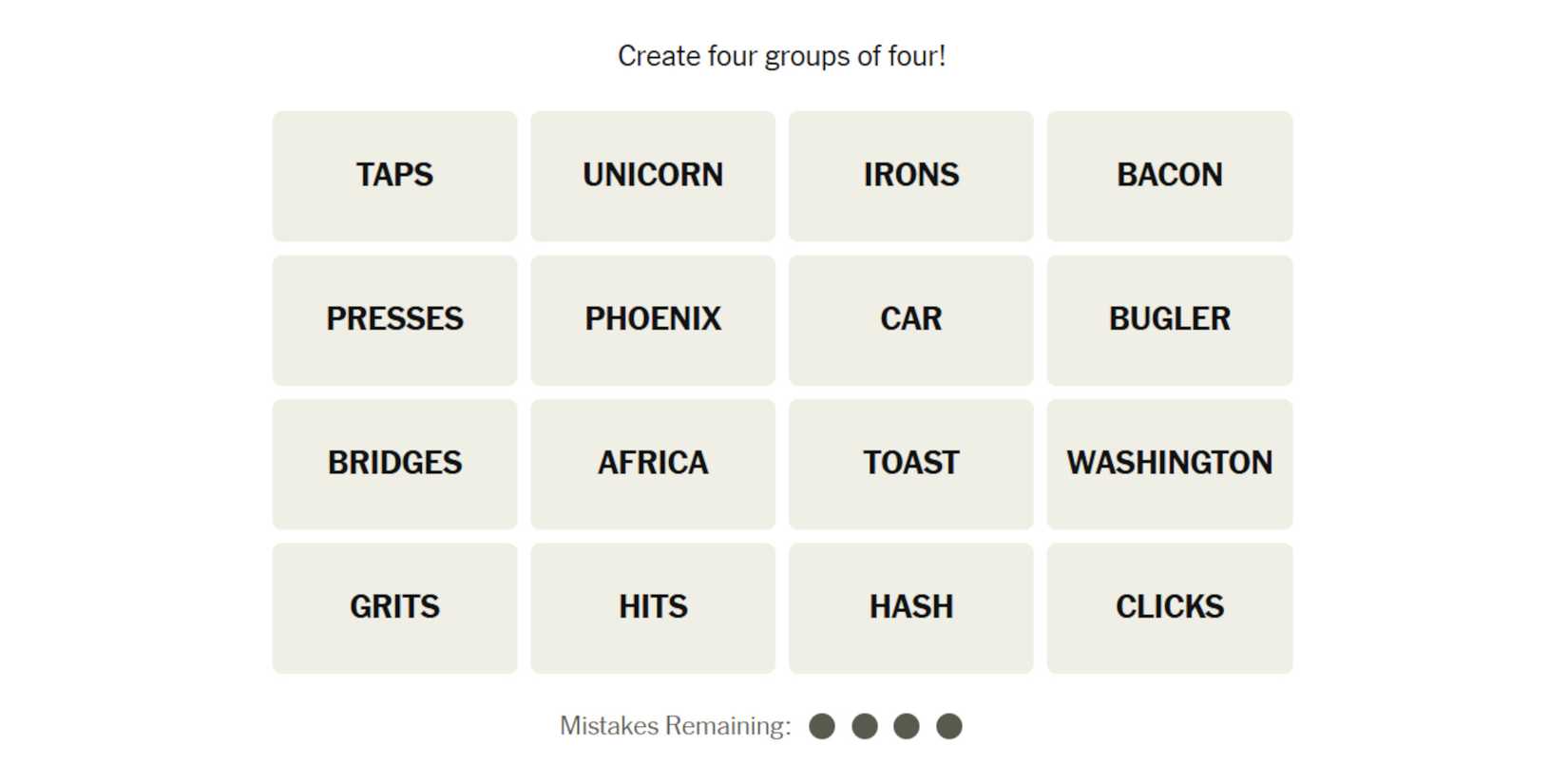Viewport: 1568px width, 784px height.
Task: Select the TAPS tile
Action: pos(394,176)
